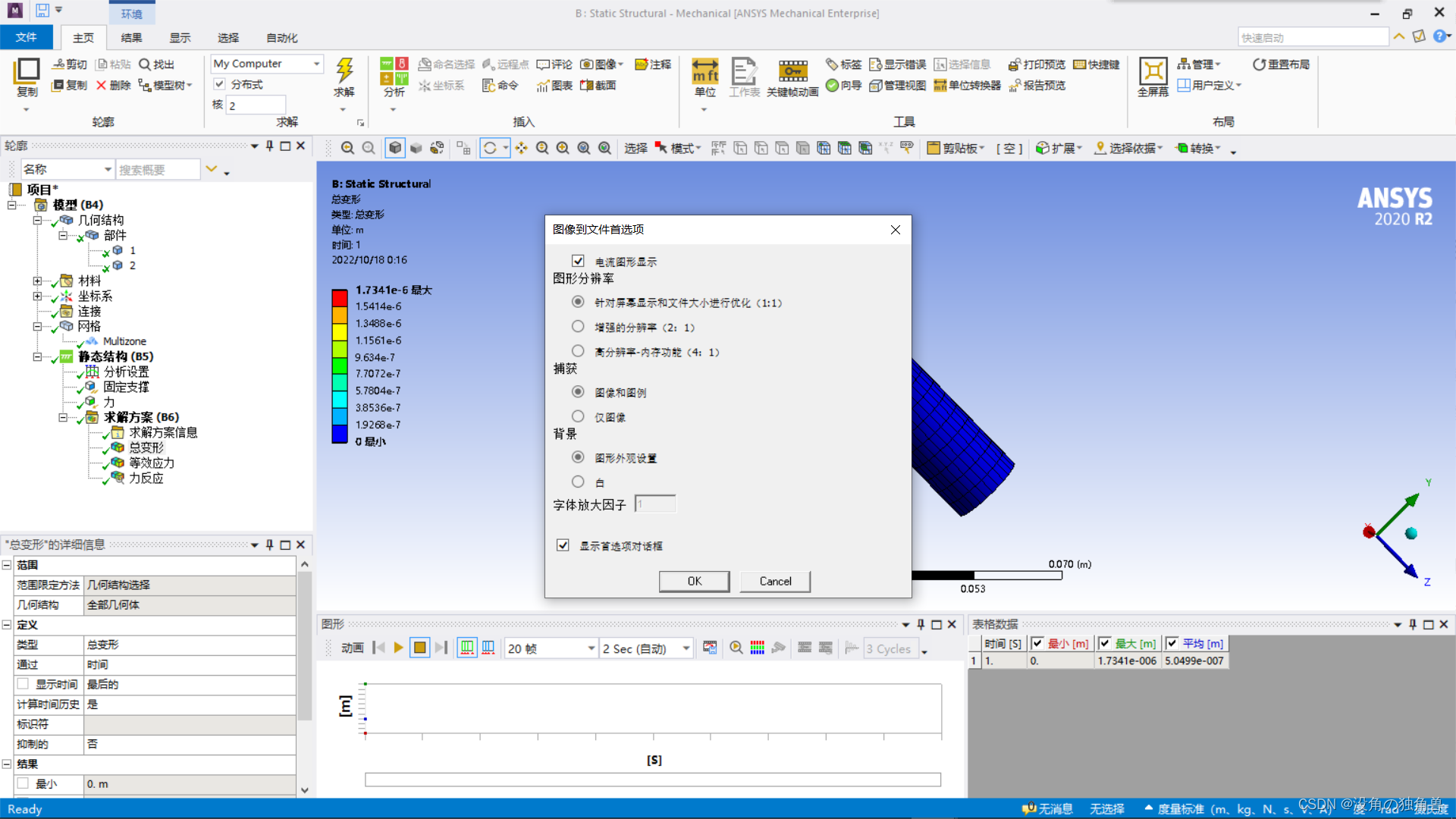Click the 全屏幕 fullscreen icon
The image size is (1456, 819).
tap(1153, 71)
